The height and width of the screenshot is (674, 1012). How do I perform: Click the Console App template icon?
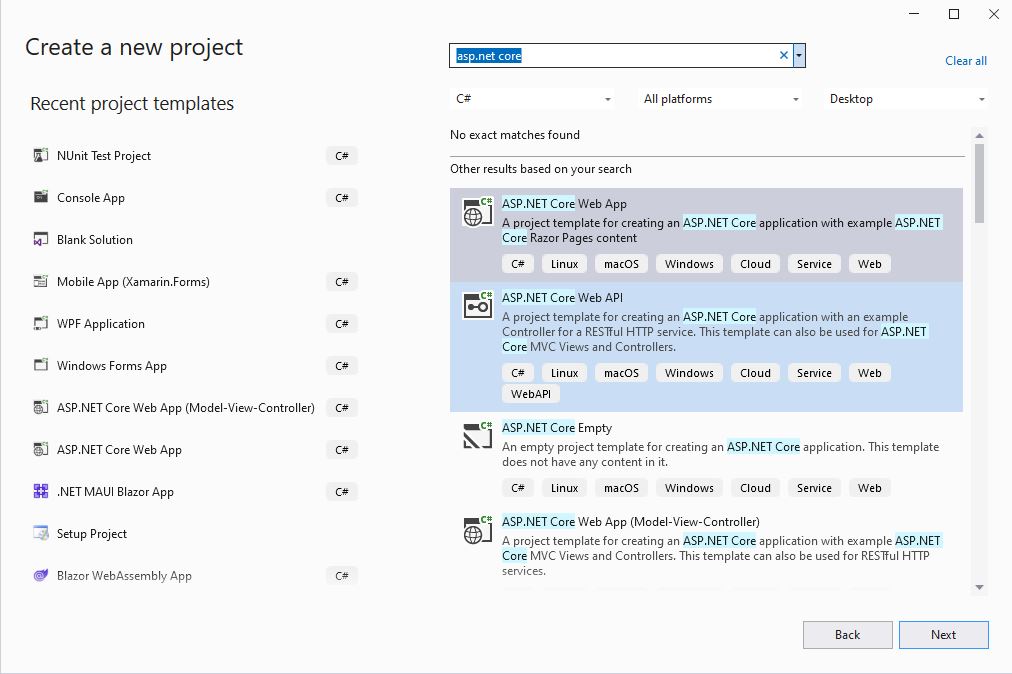pyautogui.click(x=41, y=197)
